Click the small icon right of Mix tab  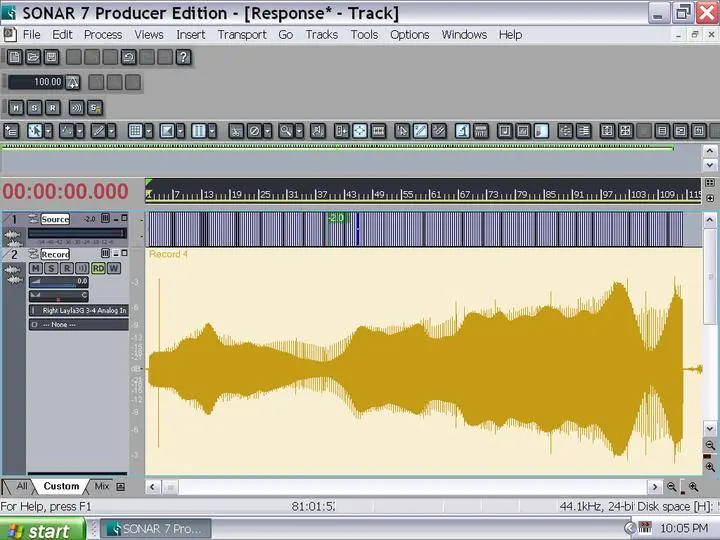pos(121,486)
